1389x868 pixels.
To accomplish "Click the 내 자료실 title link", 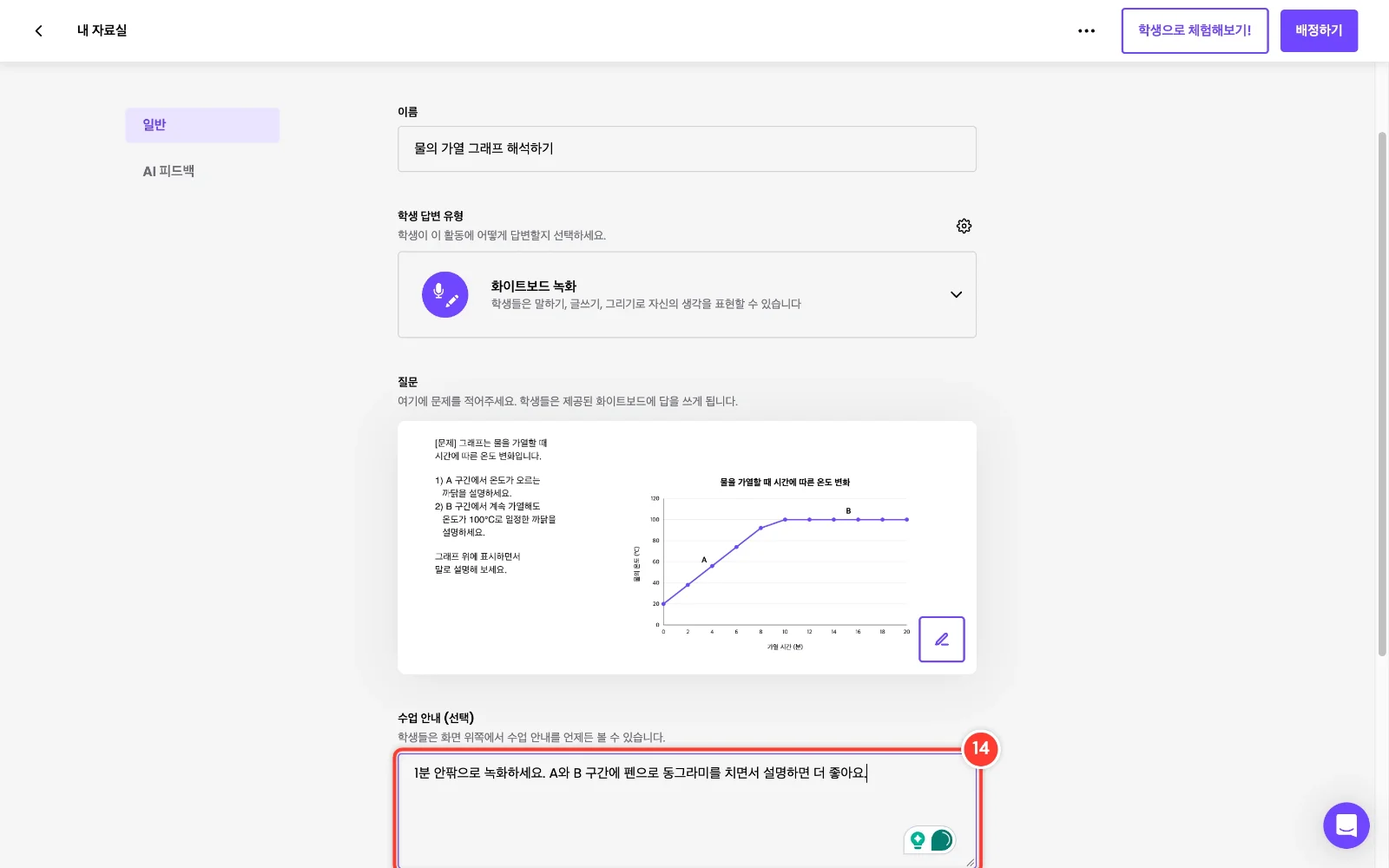I will coord(102,30).
